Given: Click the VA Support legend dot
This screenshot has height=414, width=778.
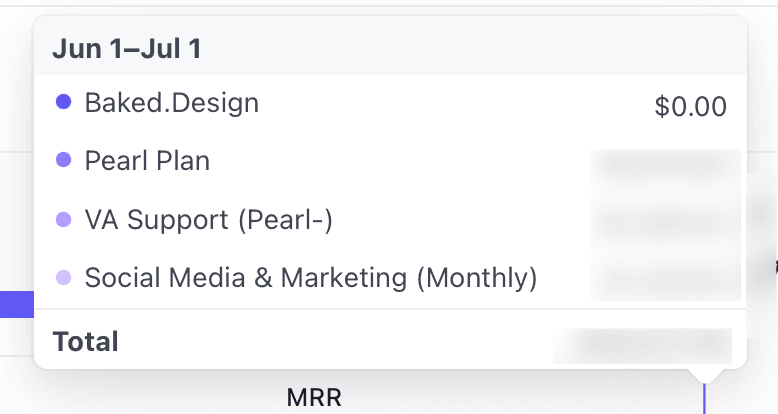Looking at the screenshot, I should pyautogui.click(x=63, y=219).
